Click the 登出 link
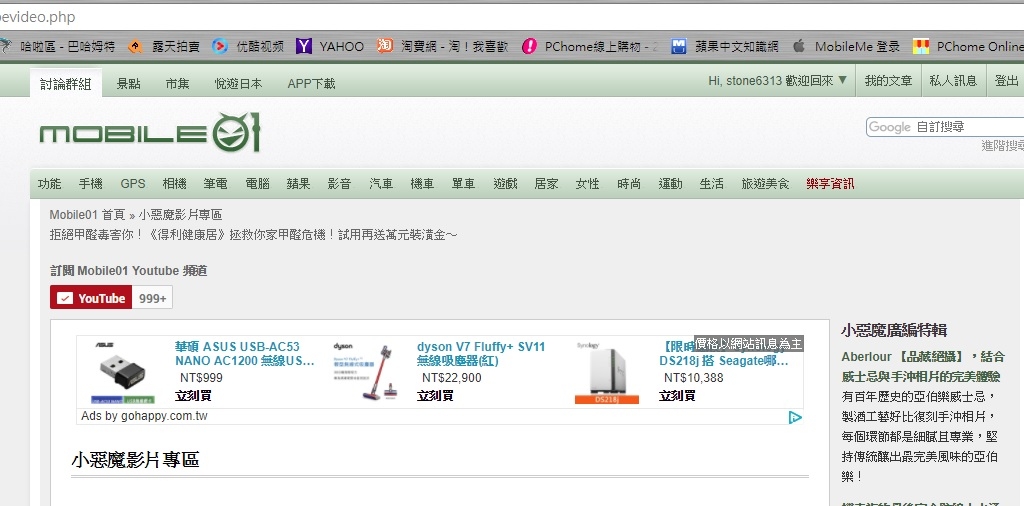Viewport: 1024px width, 506px height. [1006, 81]
